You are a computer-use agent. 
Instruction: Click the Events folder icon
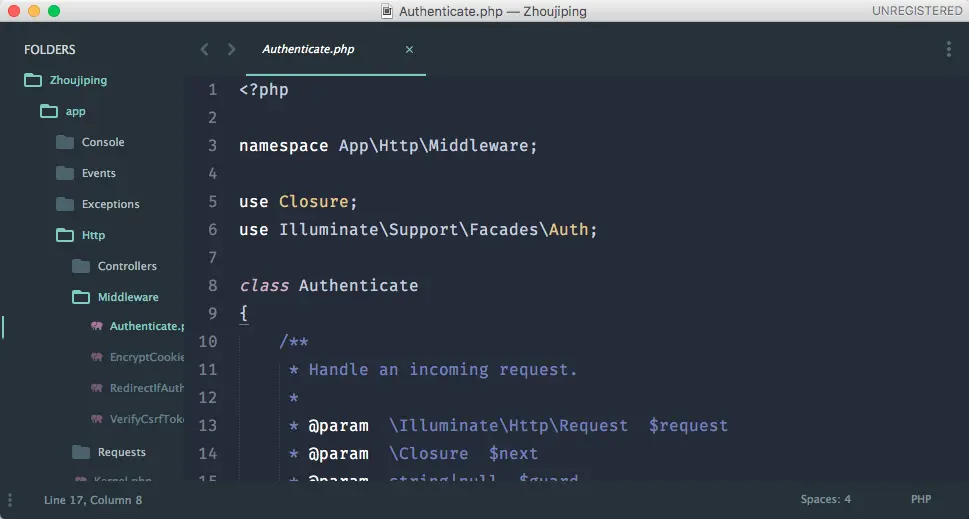(x=65, y=173)
